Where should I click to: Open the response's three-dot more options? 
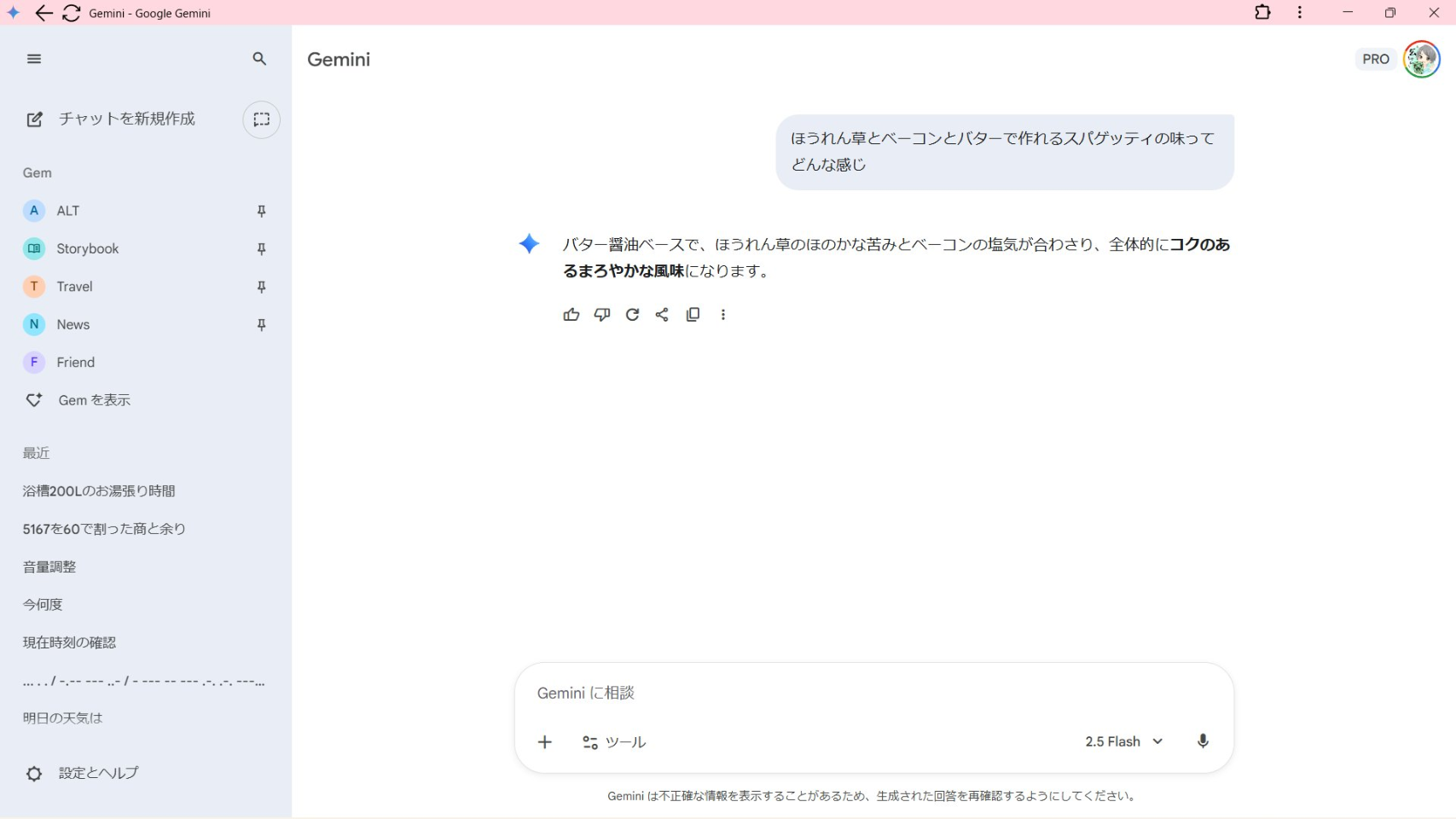pos(723,315)
